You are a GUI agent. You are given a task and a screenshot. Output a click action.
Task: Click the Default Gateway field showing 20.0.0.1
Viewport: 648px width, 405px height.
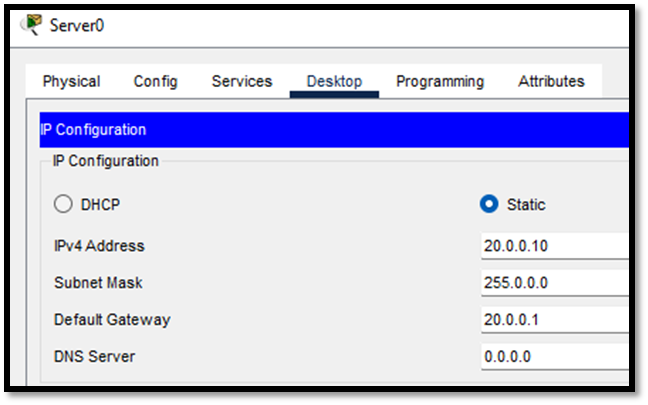(x=555, y=319)
